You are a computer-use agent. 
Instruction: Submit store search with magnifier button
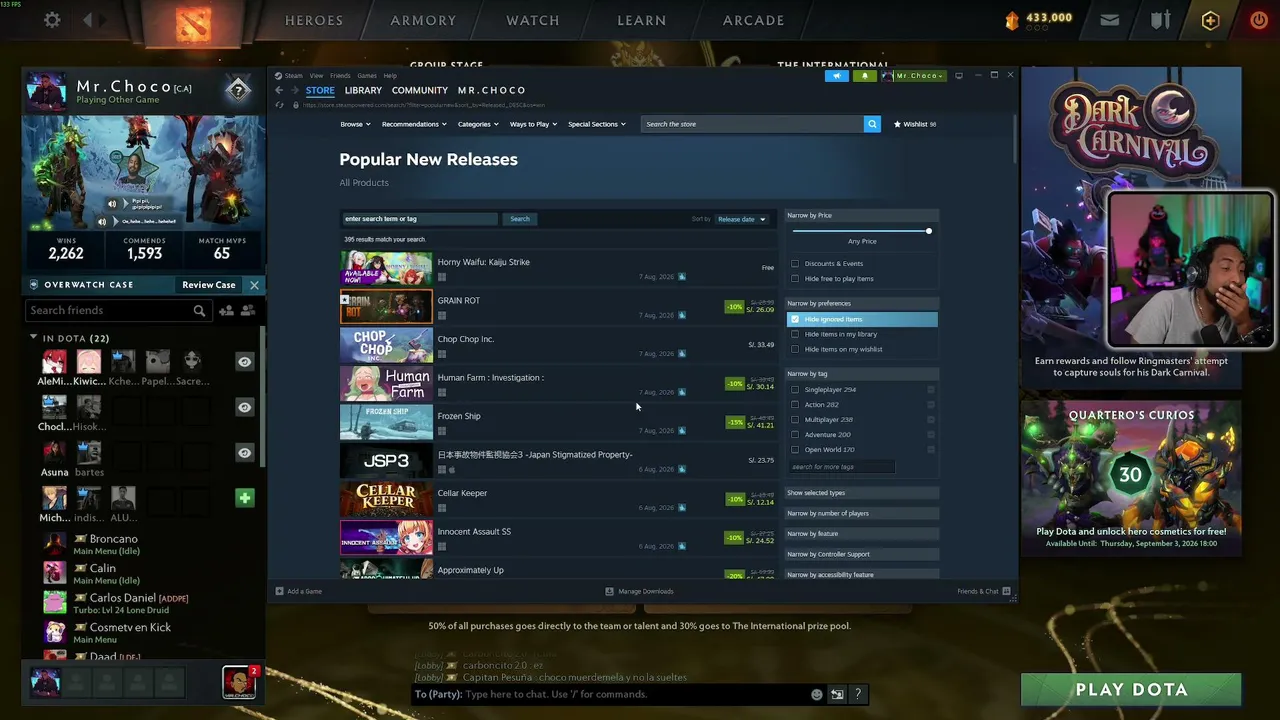872,124
